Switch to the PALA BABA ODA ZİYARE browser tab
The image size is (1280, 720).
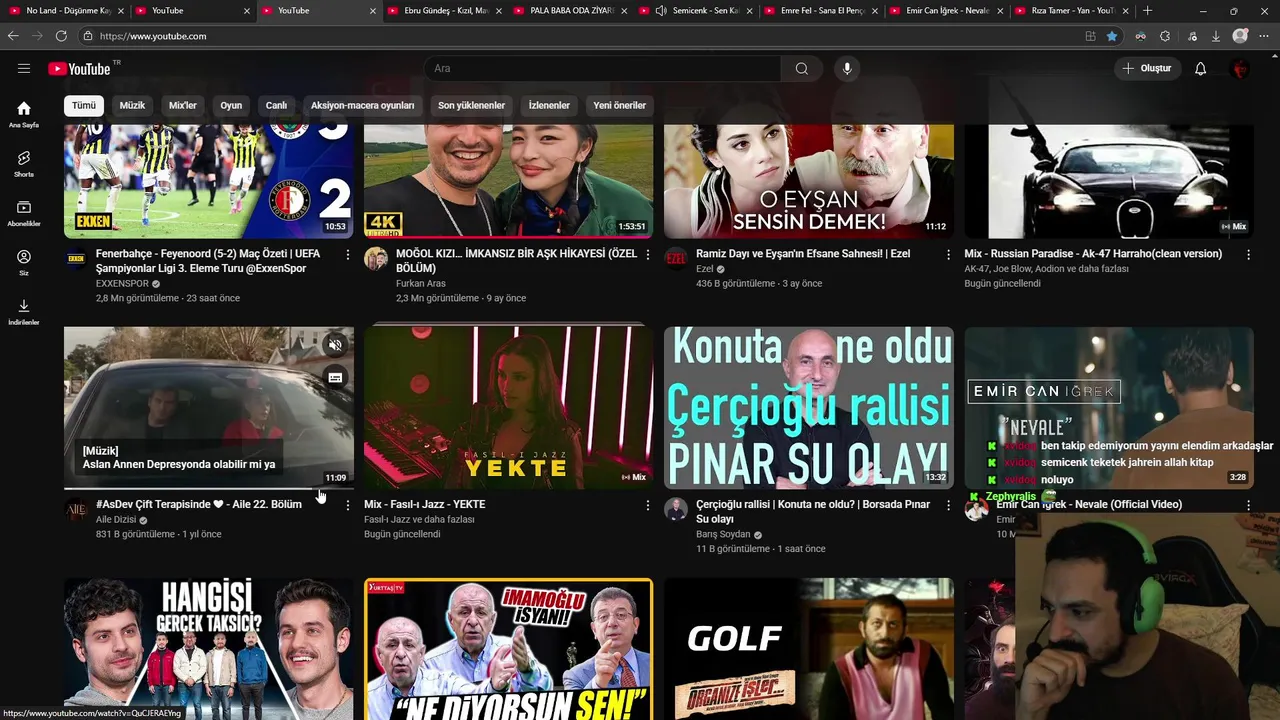pyautogui.click(x=572, y=10)
